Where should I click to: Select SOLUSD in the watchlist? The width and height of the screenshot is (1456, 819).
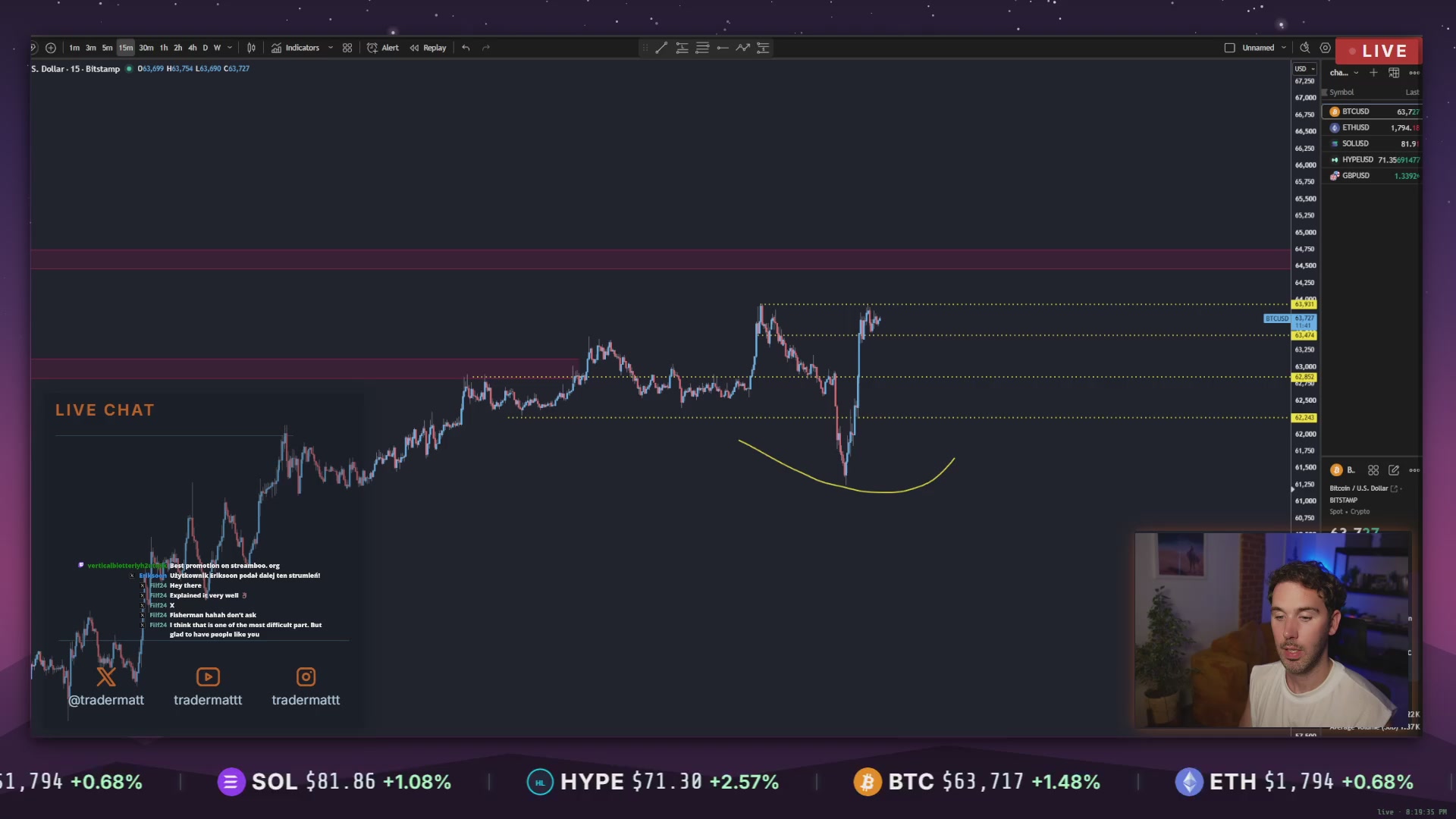coord(1373,143)
